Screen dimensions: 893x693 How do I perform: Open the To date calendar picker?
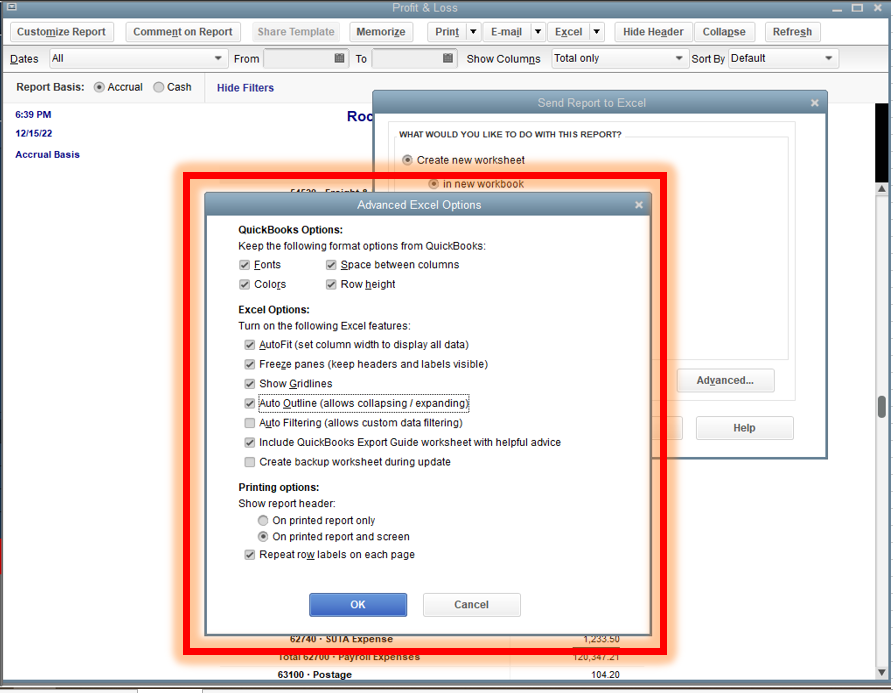click(448, 58)
